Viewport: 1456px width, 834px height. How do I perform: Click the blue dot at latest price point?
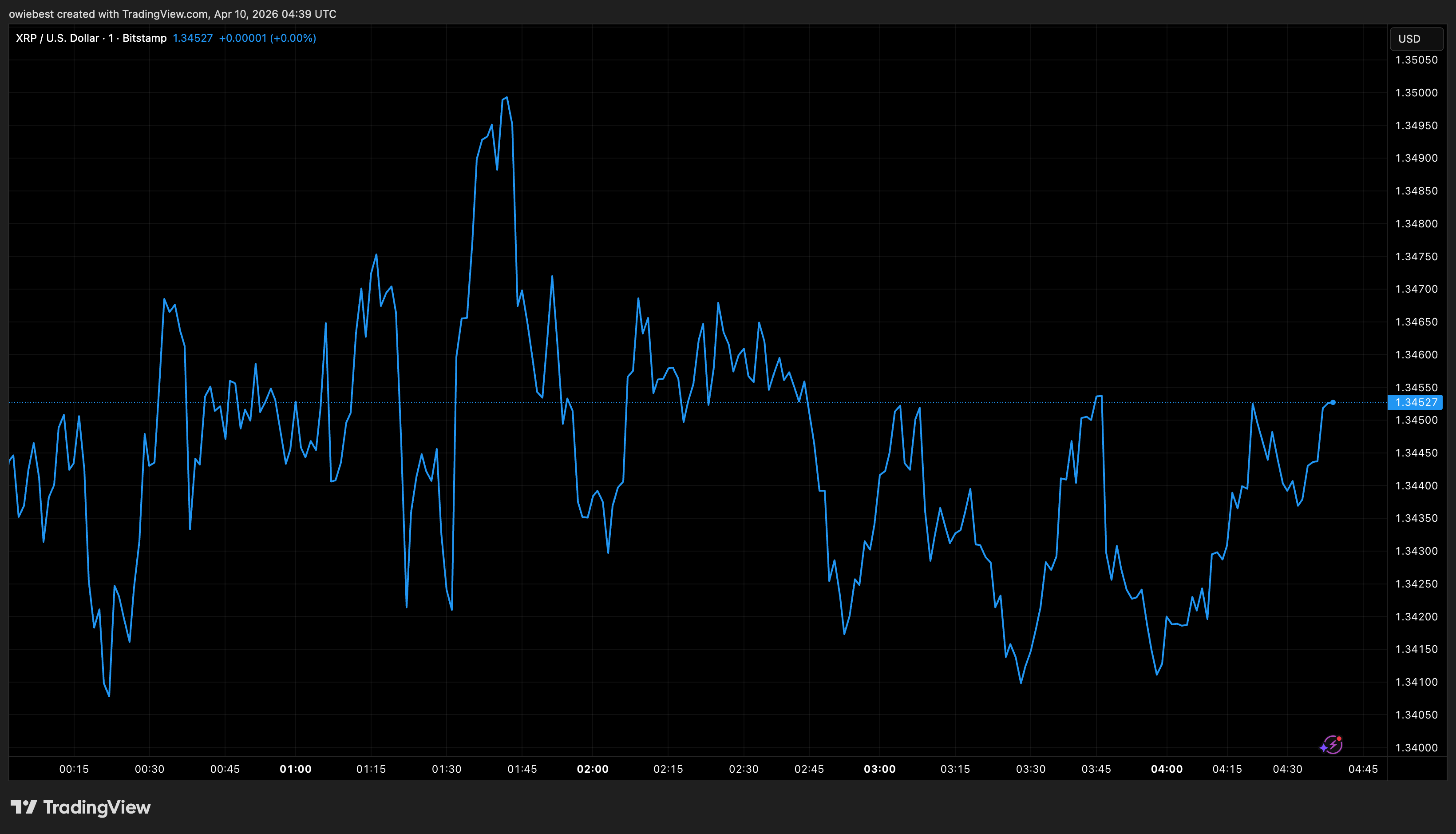[x=1333, y=402]
